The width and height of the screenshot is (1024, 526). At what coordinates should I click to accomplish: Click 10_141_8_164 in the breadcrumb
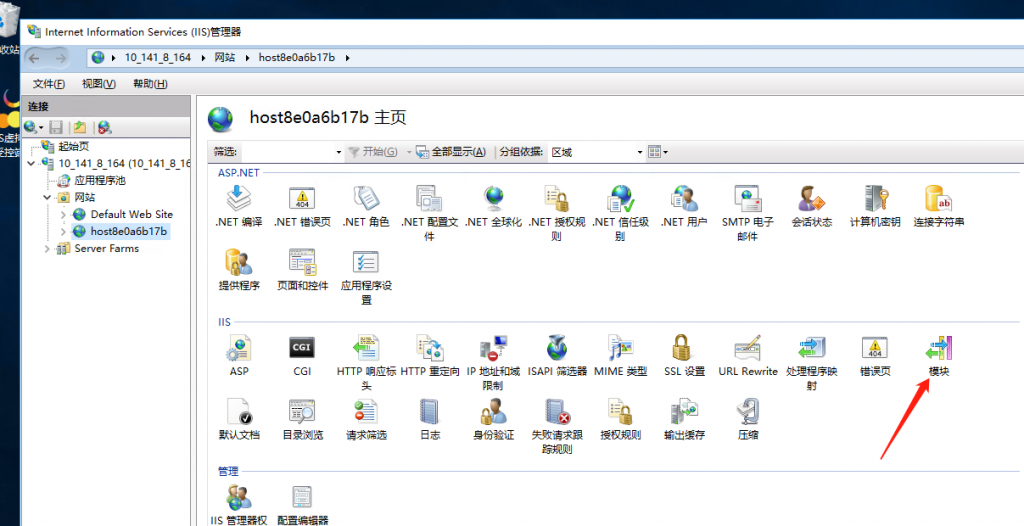click(157, 58)
